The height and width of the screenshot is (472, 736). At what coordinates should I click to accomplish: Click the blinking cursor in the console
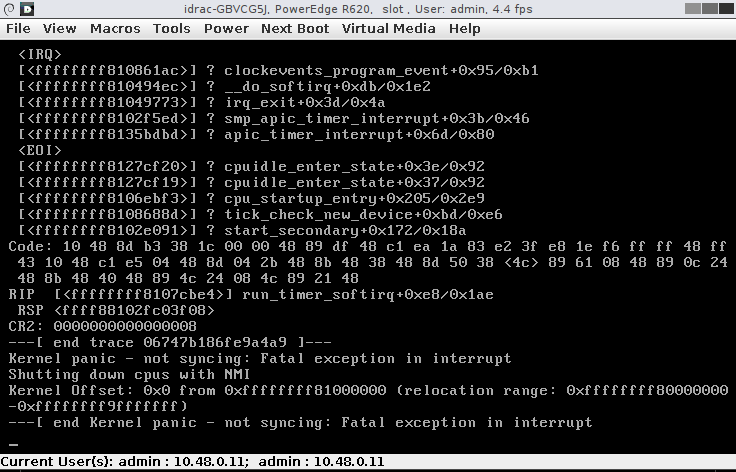13,444
